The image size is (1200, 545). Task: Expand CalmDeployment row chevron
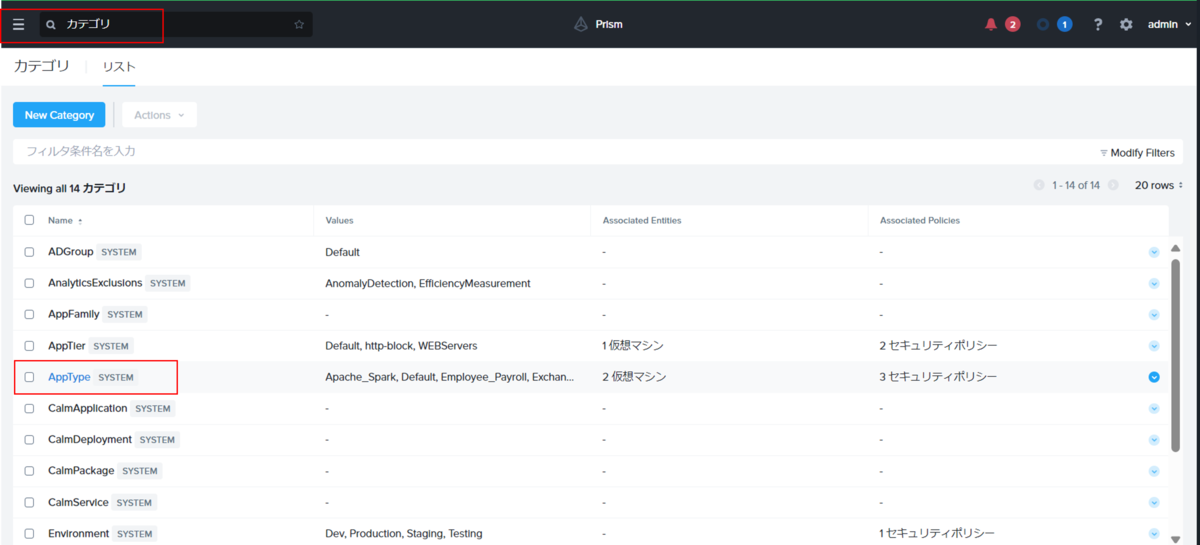coord(1154,439)
